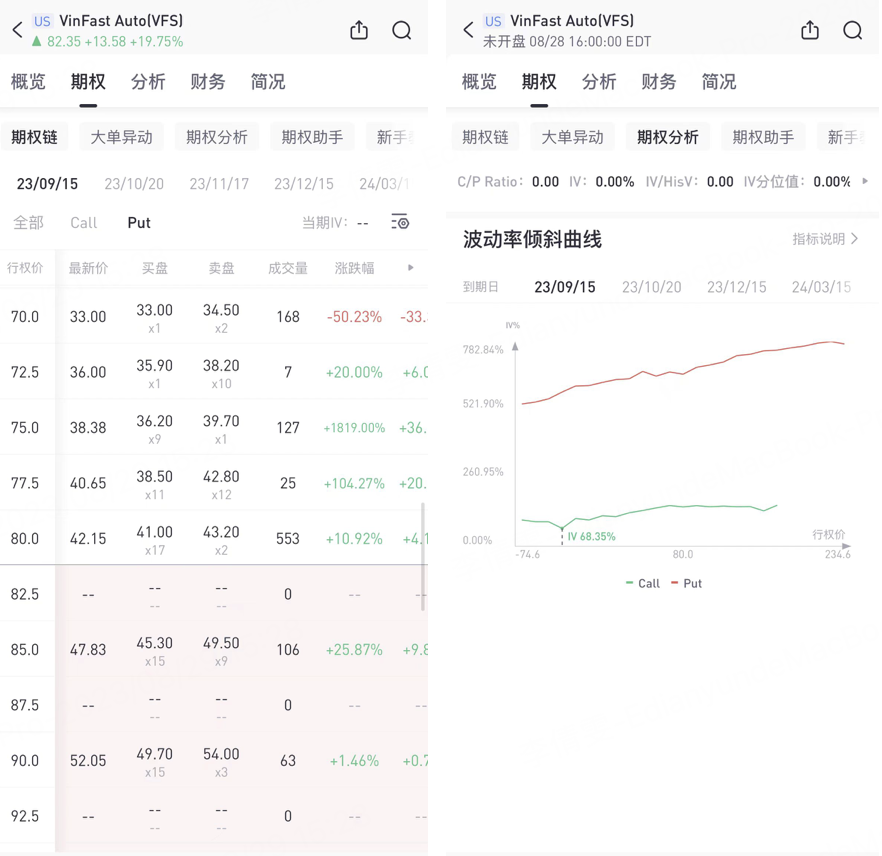Select skew curve expiry 23/12/15
The height and width of the screenshot is (856, 882).
[x=736, y=287]
